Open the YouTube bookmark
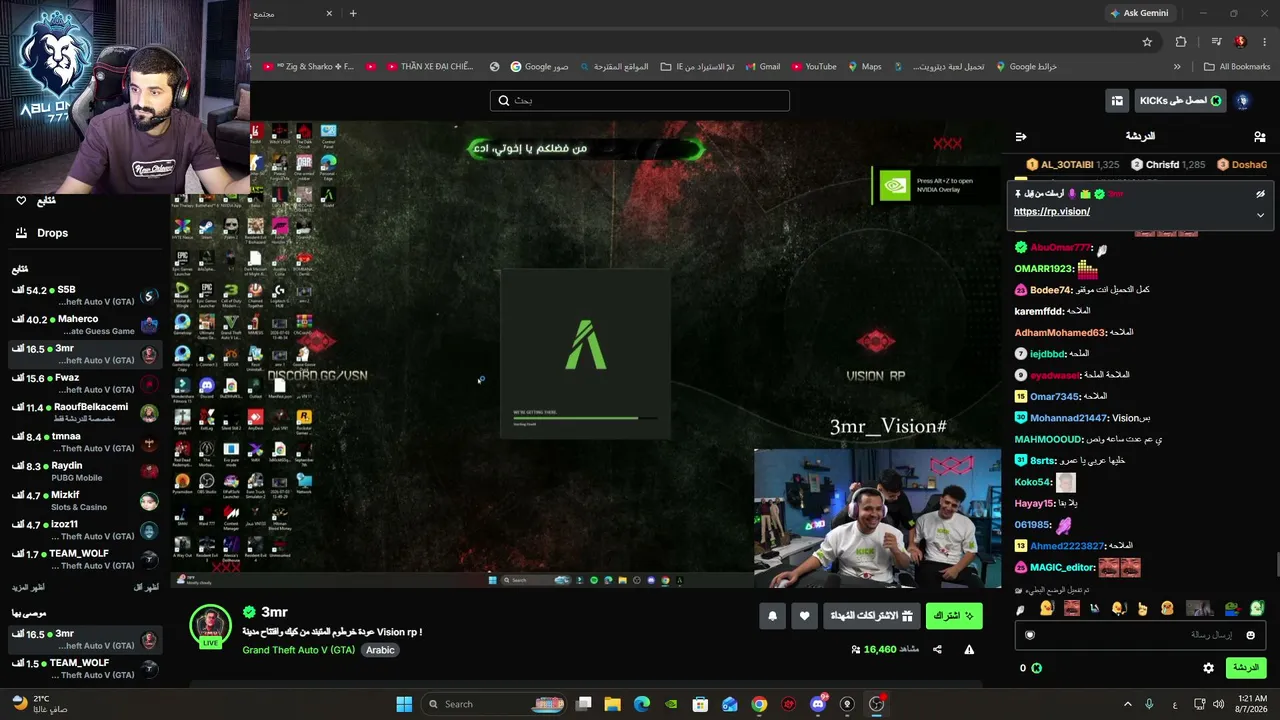 (x=813, y=67)
